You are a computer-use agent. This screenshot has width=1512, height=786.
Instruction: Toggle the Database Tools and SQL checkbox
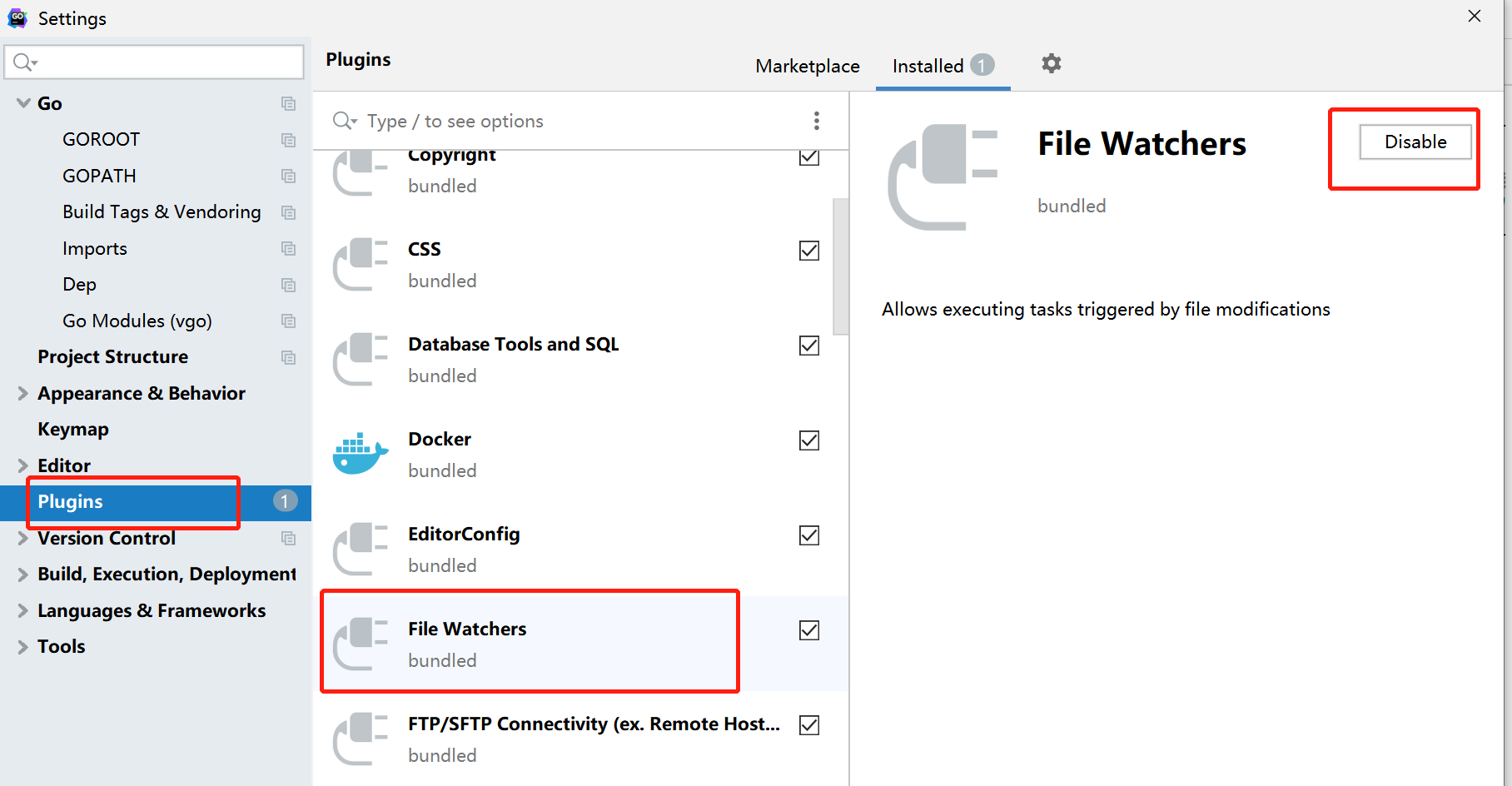coord(809,346)
